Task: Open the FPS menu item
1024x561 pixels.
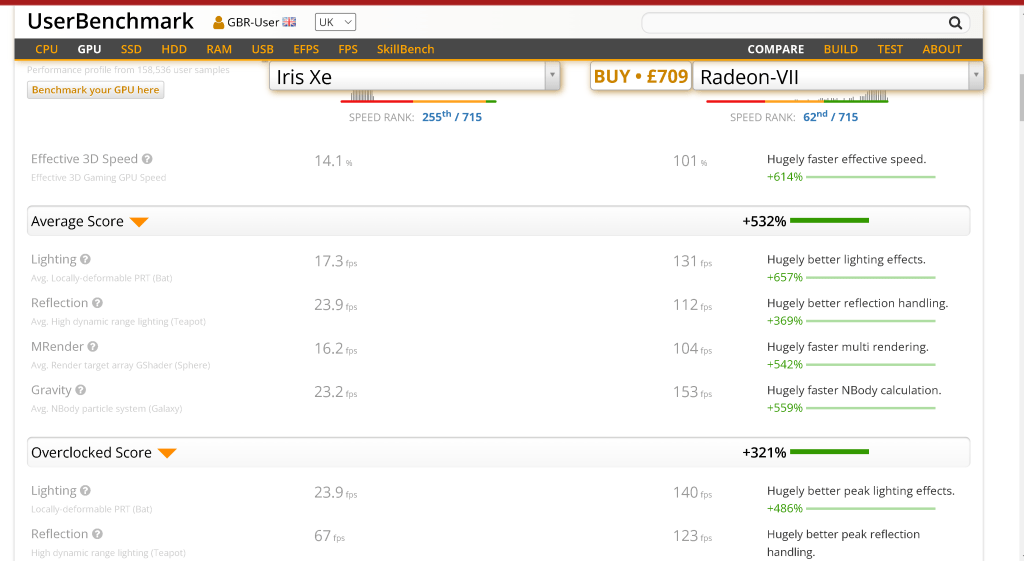Action: pyautogui.click(x=348, y=49)
